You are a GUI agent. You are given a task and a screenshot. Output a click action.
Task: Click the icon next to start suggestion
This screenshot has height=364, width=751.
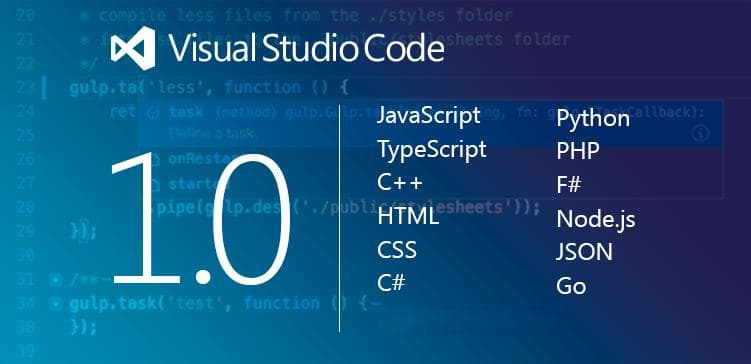(154, 184)
